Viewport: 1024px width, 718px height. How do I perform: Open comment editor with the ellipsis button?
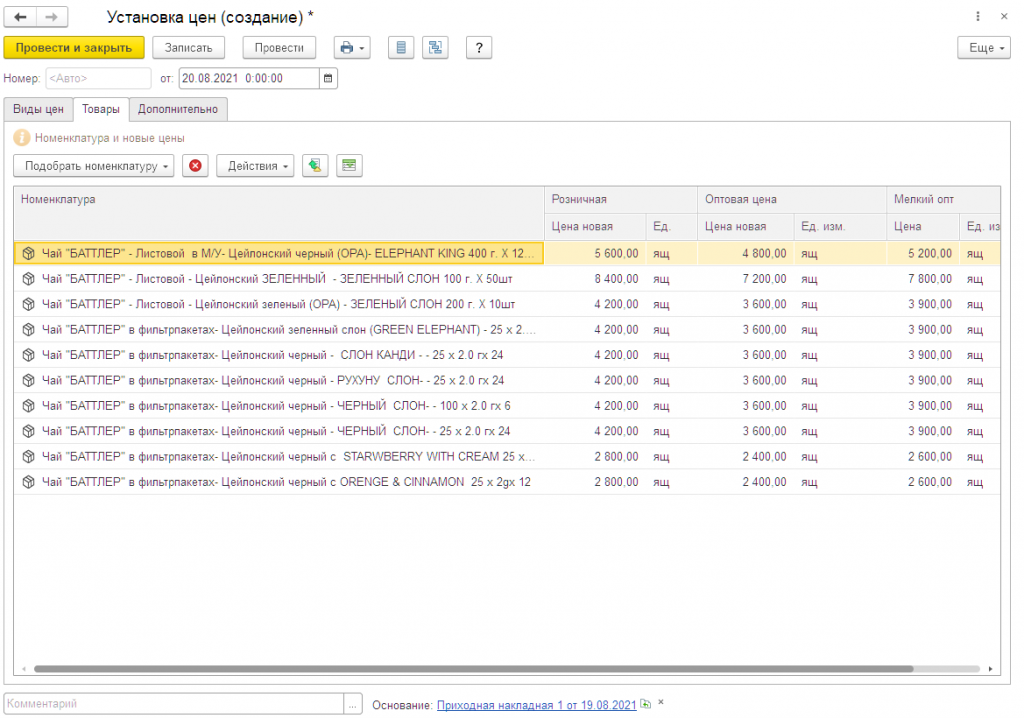coord(353,704)
